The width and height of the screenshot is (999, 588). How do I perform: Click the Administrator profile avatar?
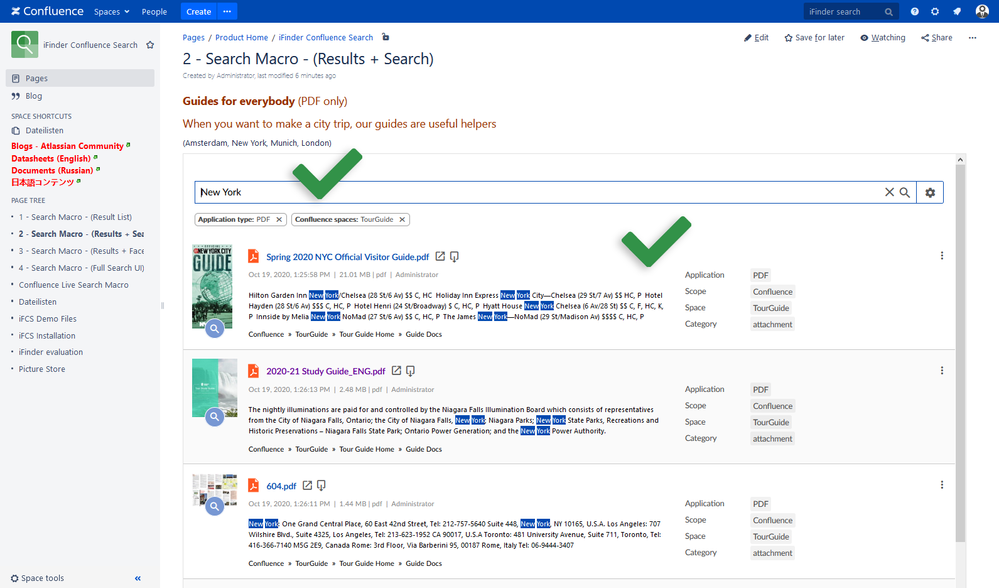click(981, 11)
